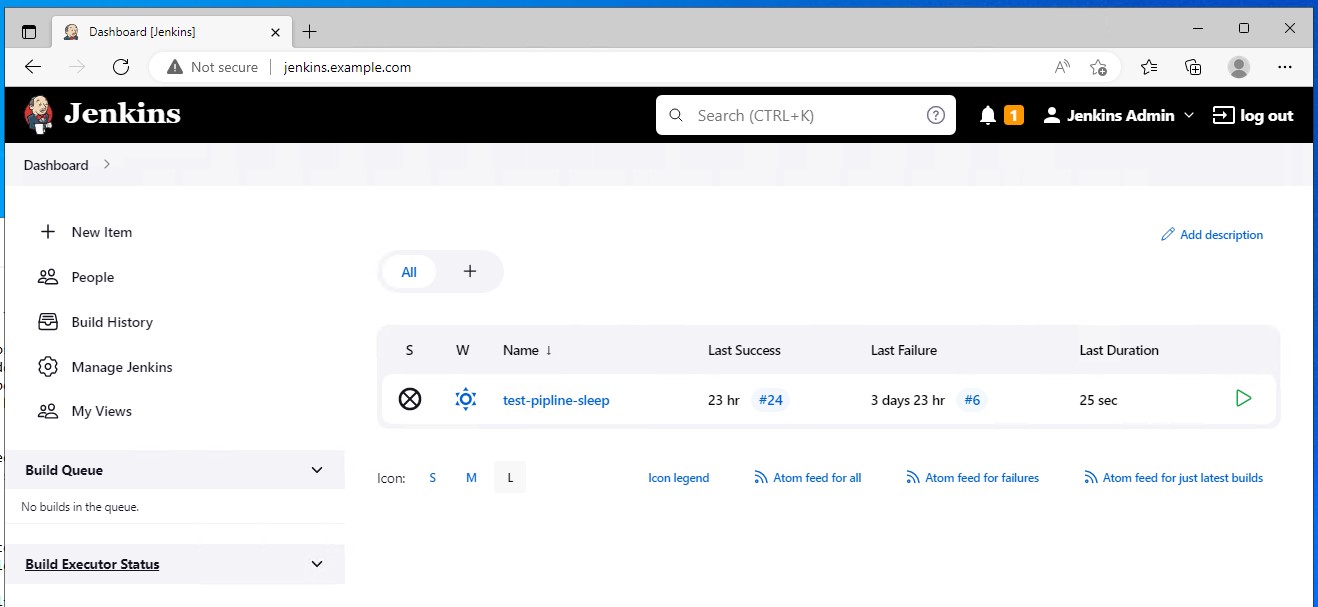Click the weather report icon in W column
1318x607 pixels.
465,400
